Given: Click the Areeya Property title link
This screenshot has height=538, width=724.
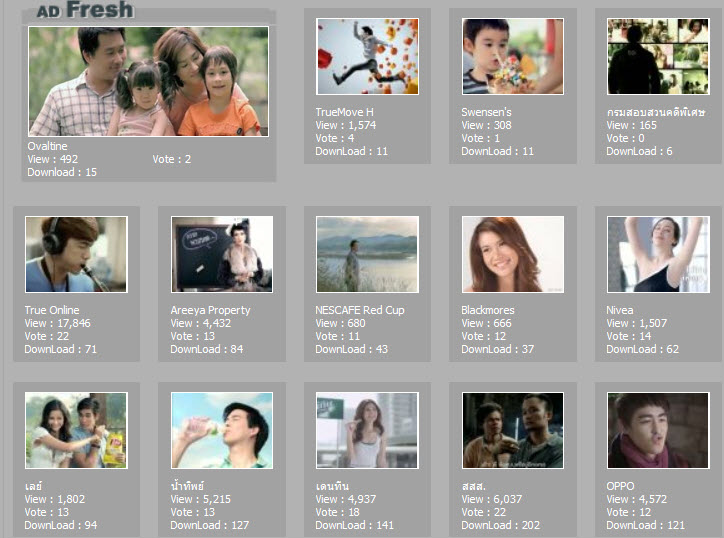Looking at the screenshot, I should [x=210, y=310].
